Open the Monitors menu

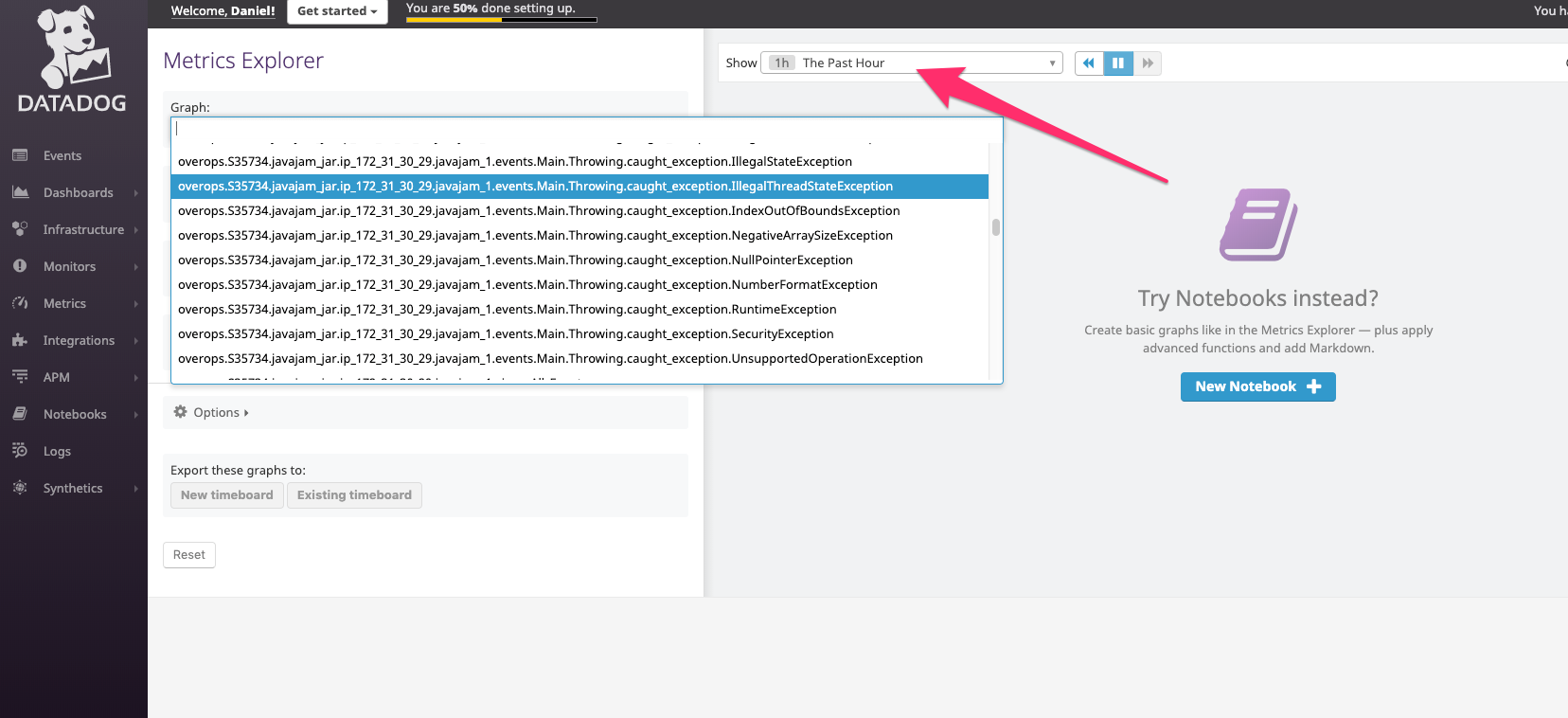[69, 266]
